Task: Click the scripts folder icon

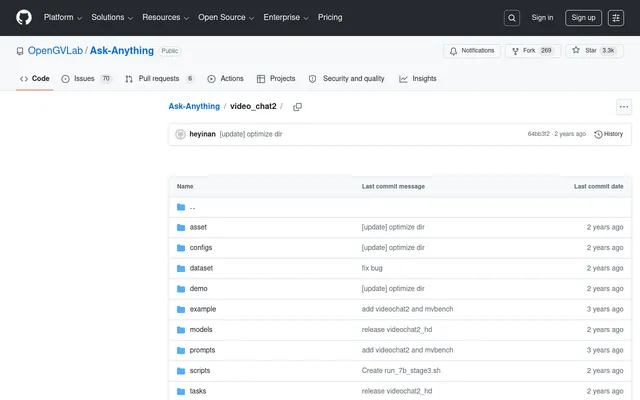Action: [181, 371]
